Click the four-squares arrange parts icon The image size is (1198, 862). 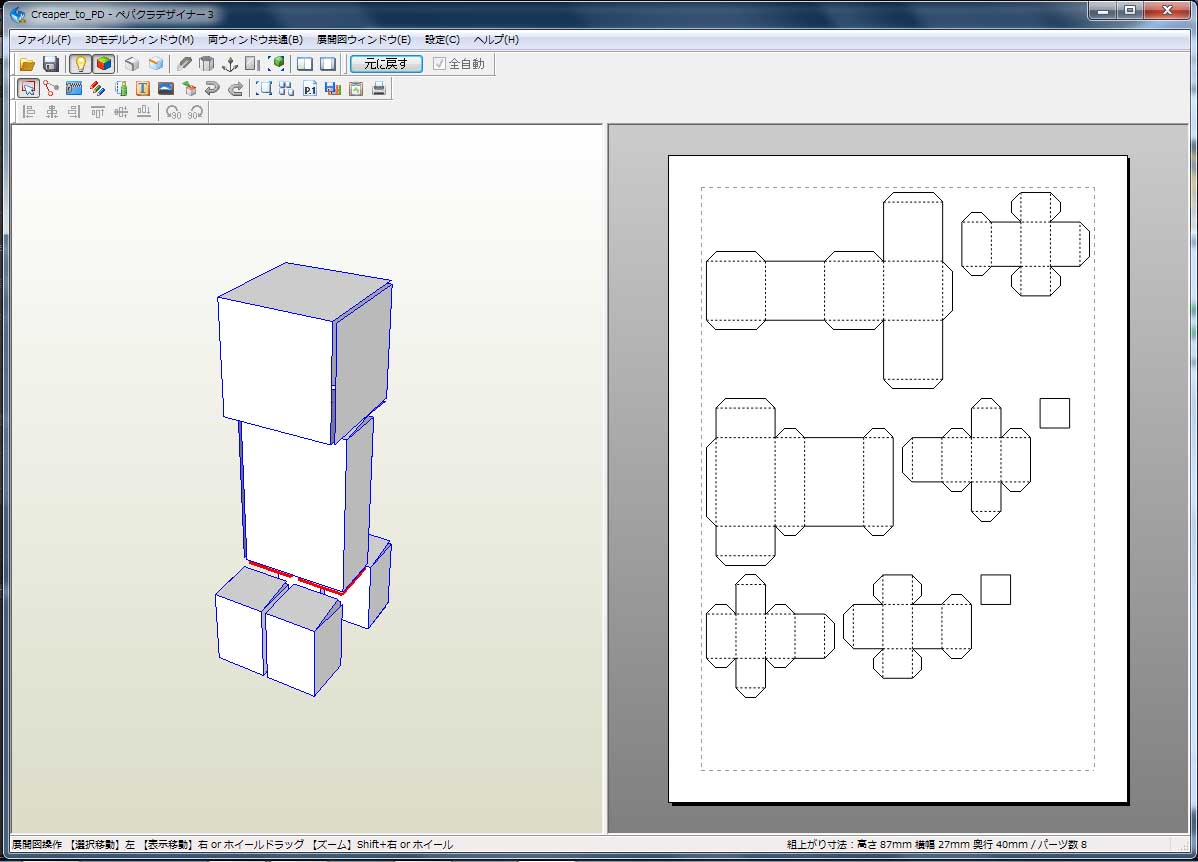[x=287, y=89]
